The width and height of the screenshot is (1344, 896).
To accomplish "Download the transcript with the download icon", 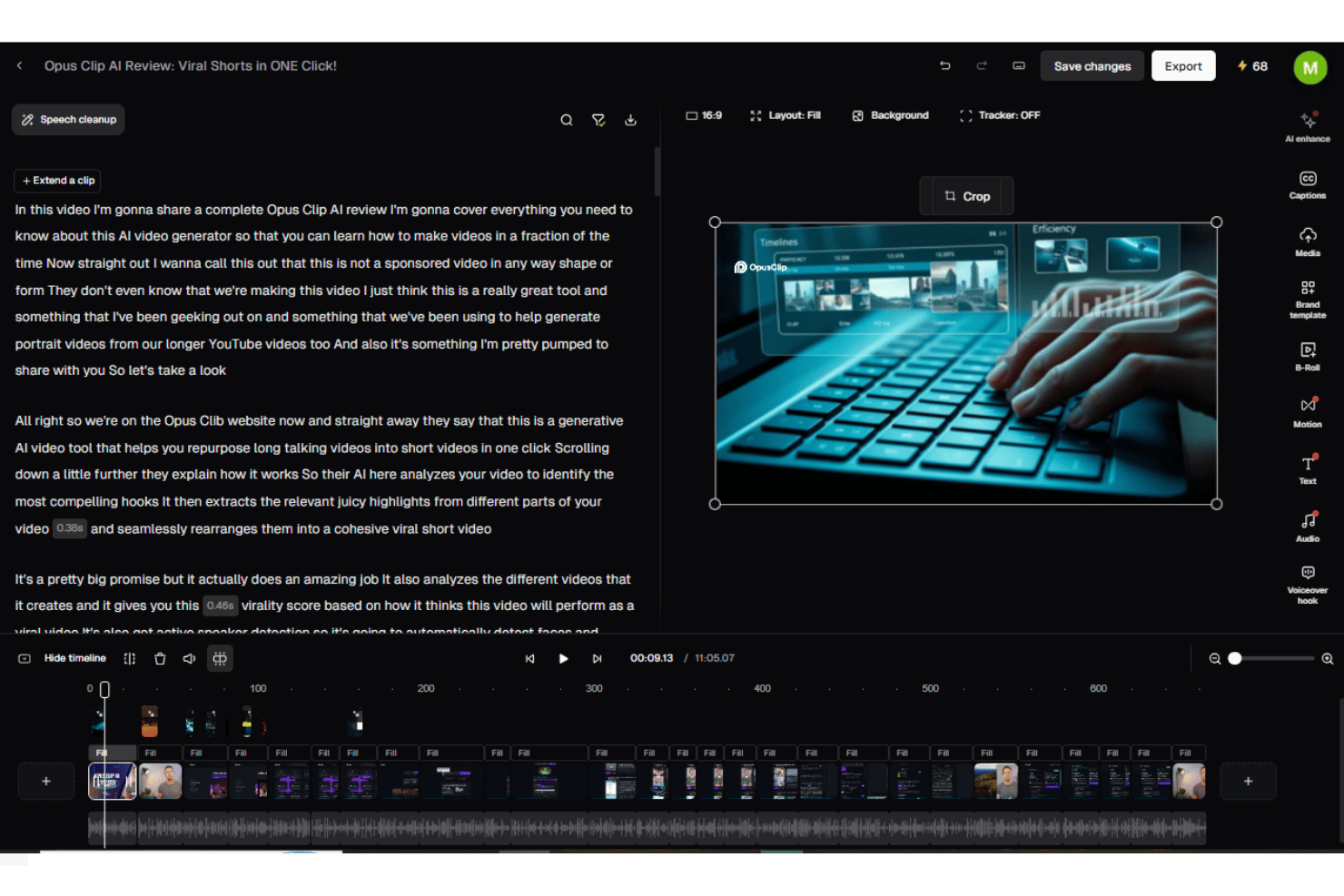I will point(630,120).
